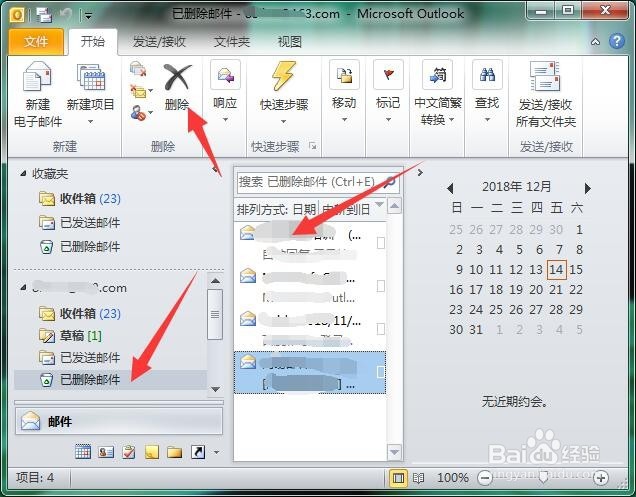The height and width of the screenshot is (497, 636).
Task: Open Folder List icon in bottom navigation bar
Action: pos(175,452)
